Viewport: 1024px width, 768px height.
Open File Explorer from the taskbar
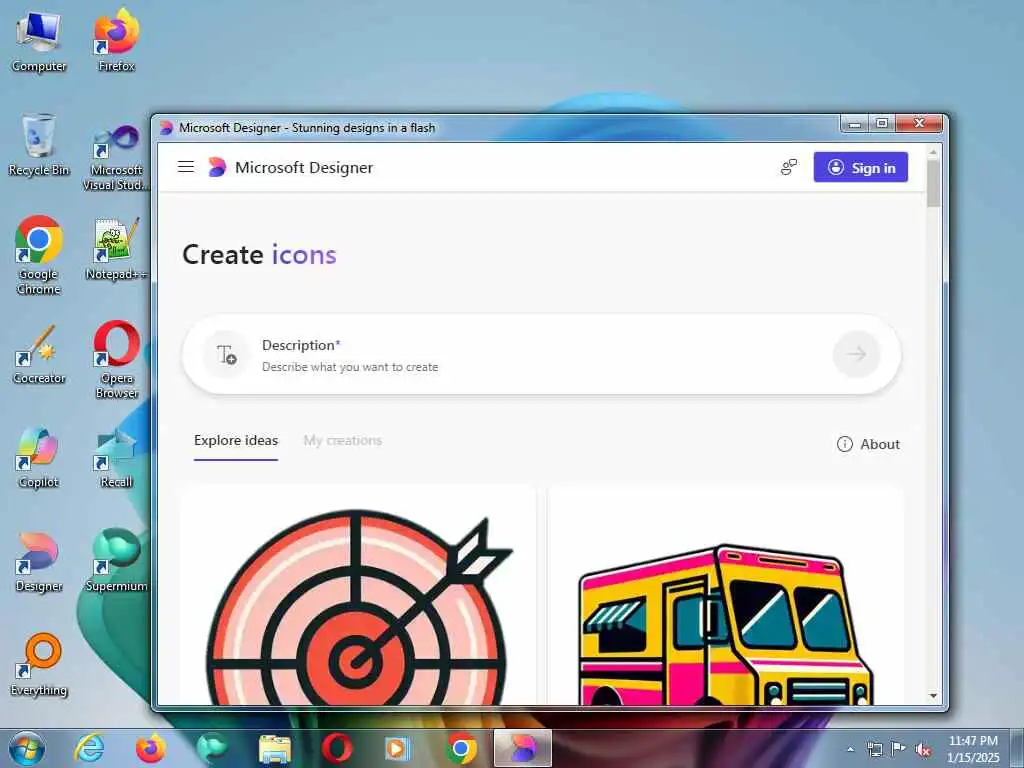274,748
